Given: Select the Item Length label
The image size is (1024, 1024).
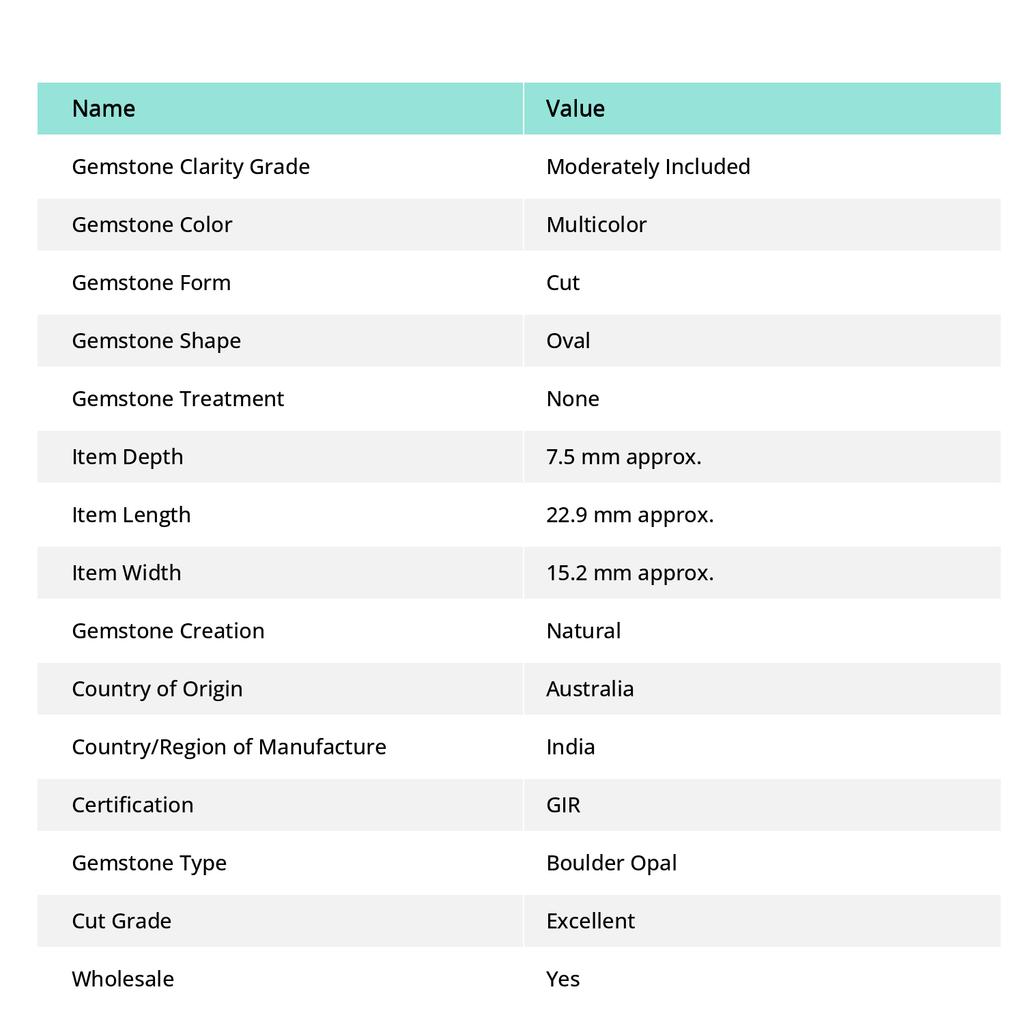Looking at the screenshot, I should (x=131, y=516).
